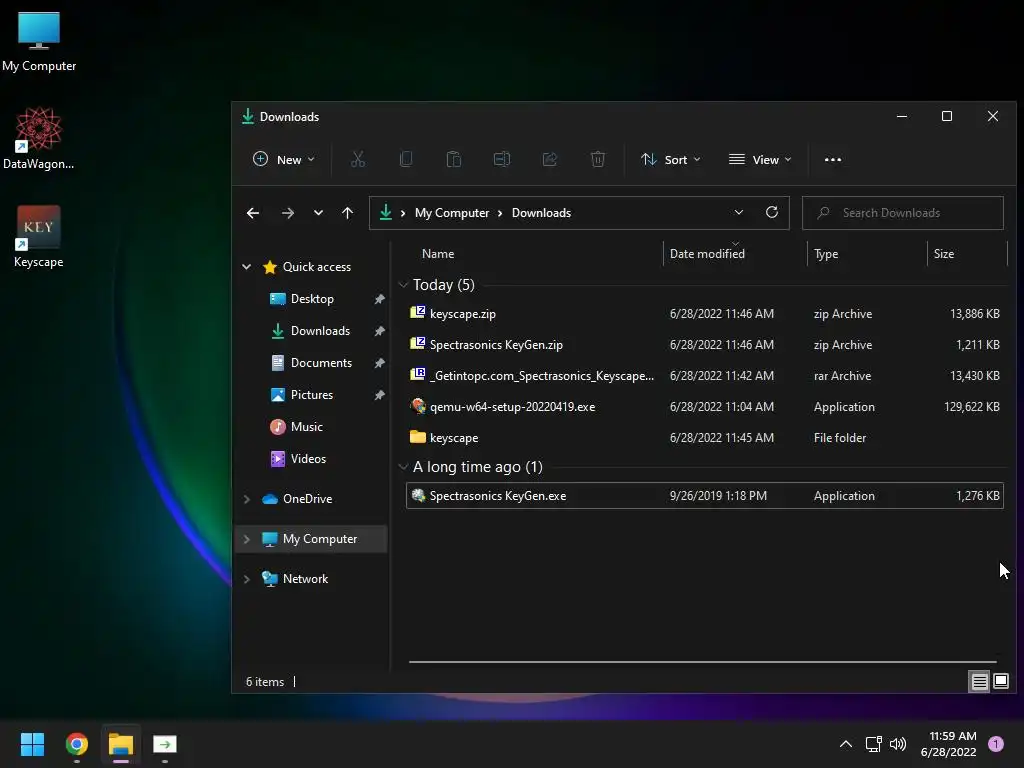Open Windows Start button
This screenshot has width=1024, height=768.
[32, 744]
